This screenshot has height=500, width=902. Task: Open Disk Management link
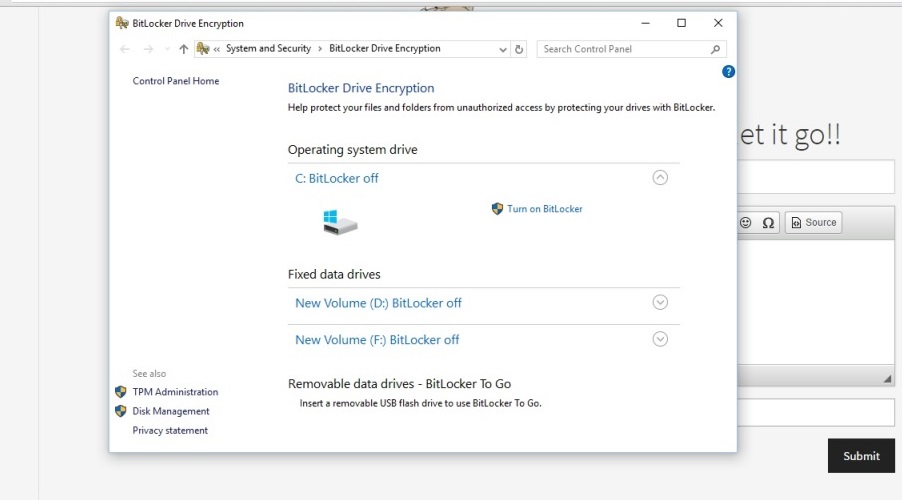pyautogui.click(x=171, y=411)
